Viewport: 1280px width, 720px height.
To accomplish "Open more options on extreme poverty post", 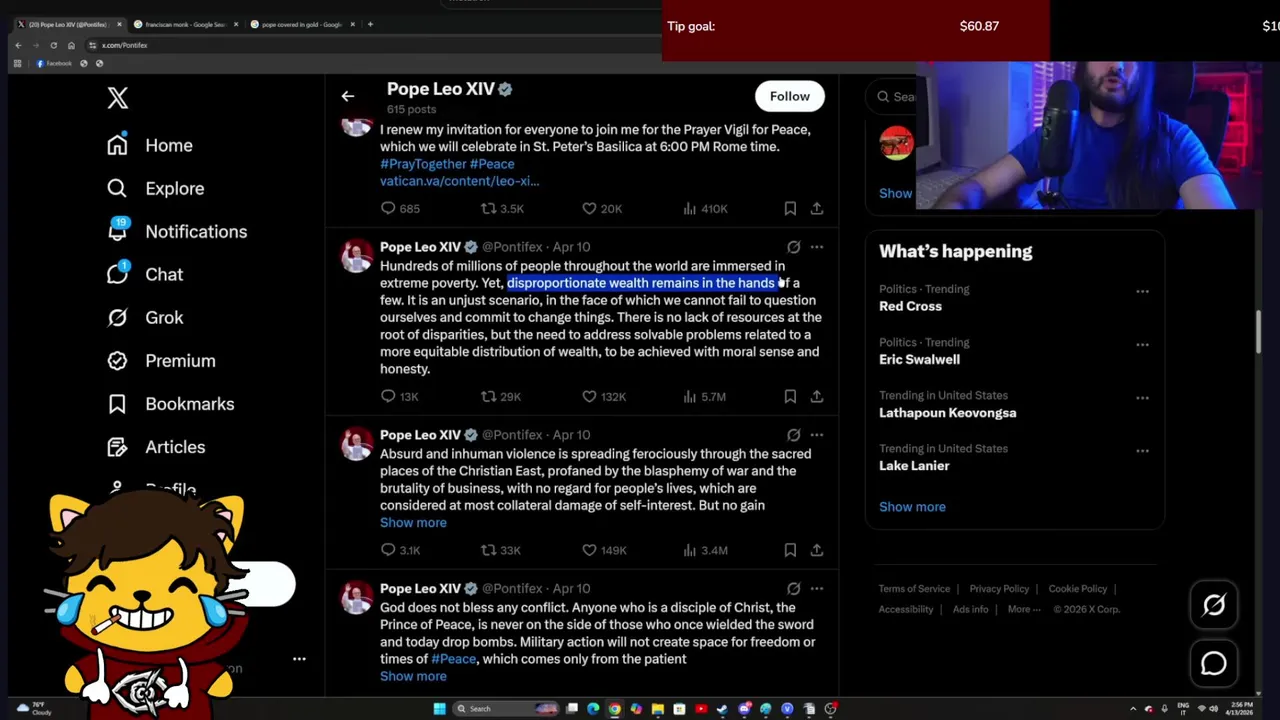I will (817, 246).
